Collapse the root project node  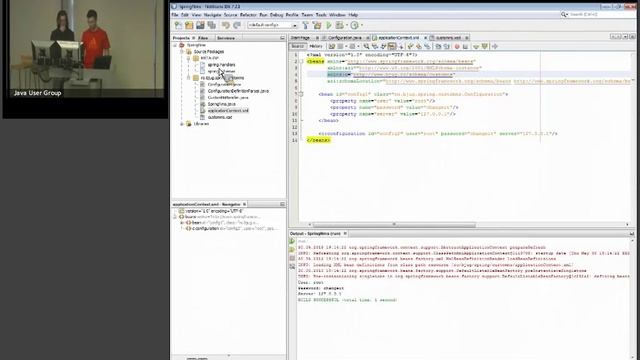coord(175,45)
